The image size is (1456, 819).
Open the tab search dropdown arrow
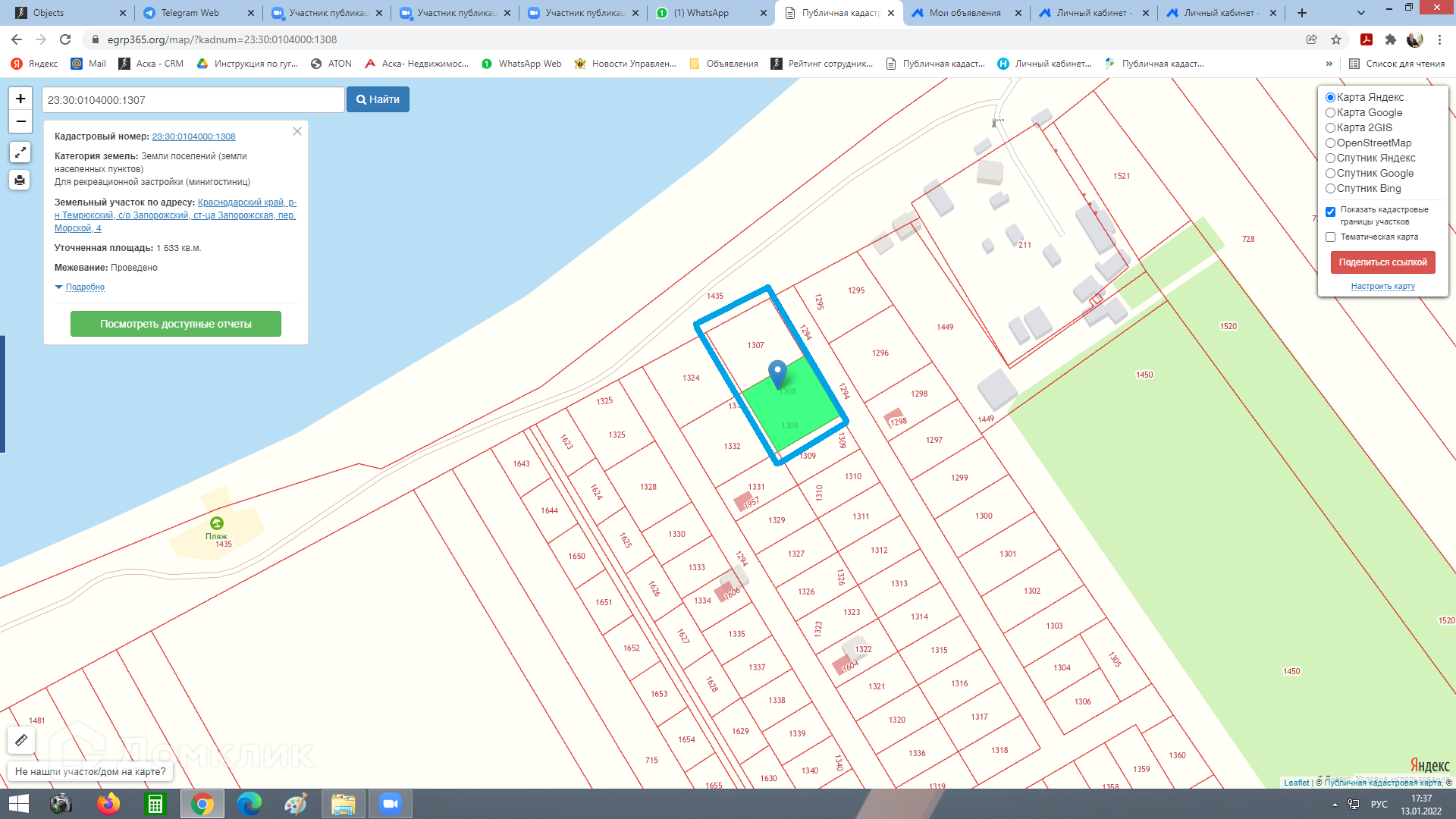[1360, 13]
